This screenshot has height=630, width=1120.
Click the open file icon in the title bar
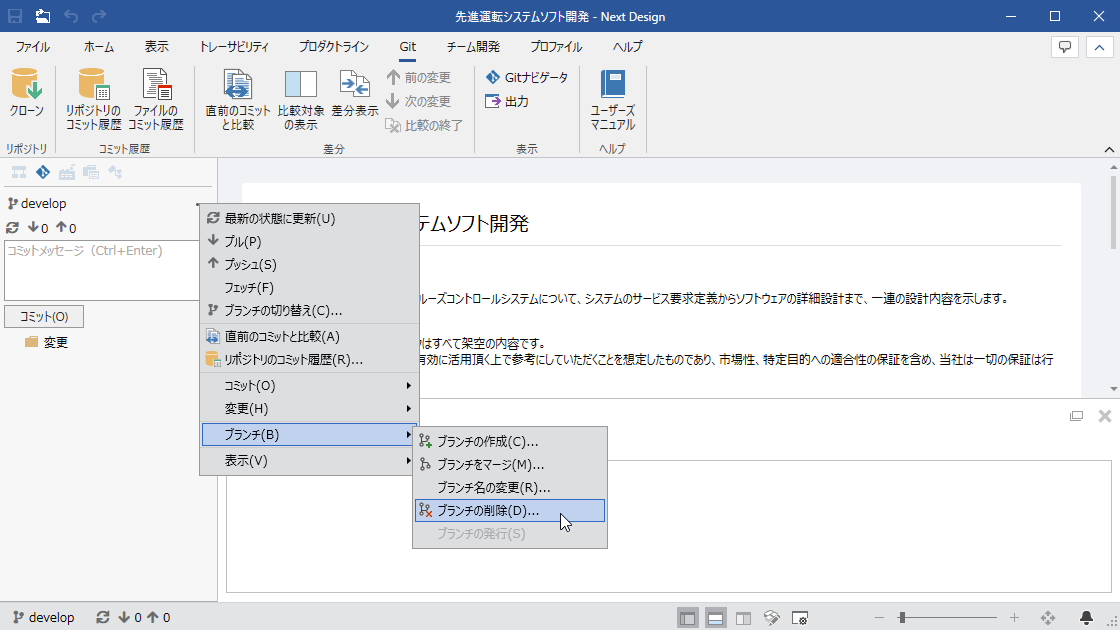[43, 16]
